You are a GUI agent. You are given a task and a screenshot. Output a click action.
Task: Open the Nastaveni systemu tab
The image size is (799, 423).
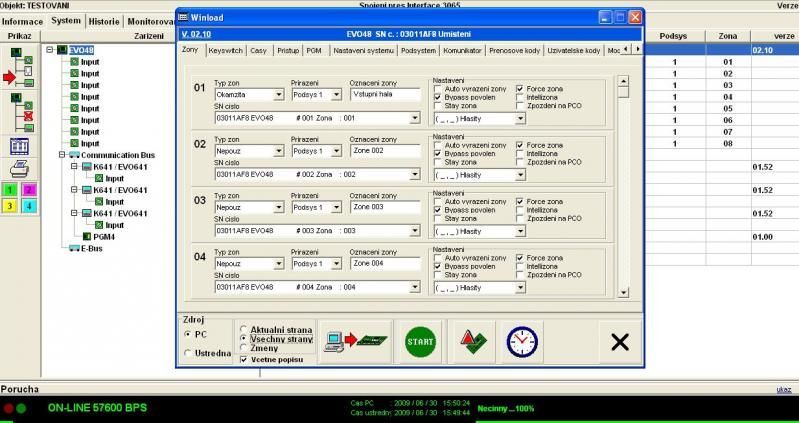point(363,49)
